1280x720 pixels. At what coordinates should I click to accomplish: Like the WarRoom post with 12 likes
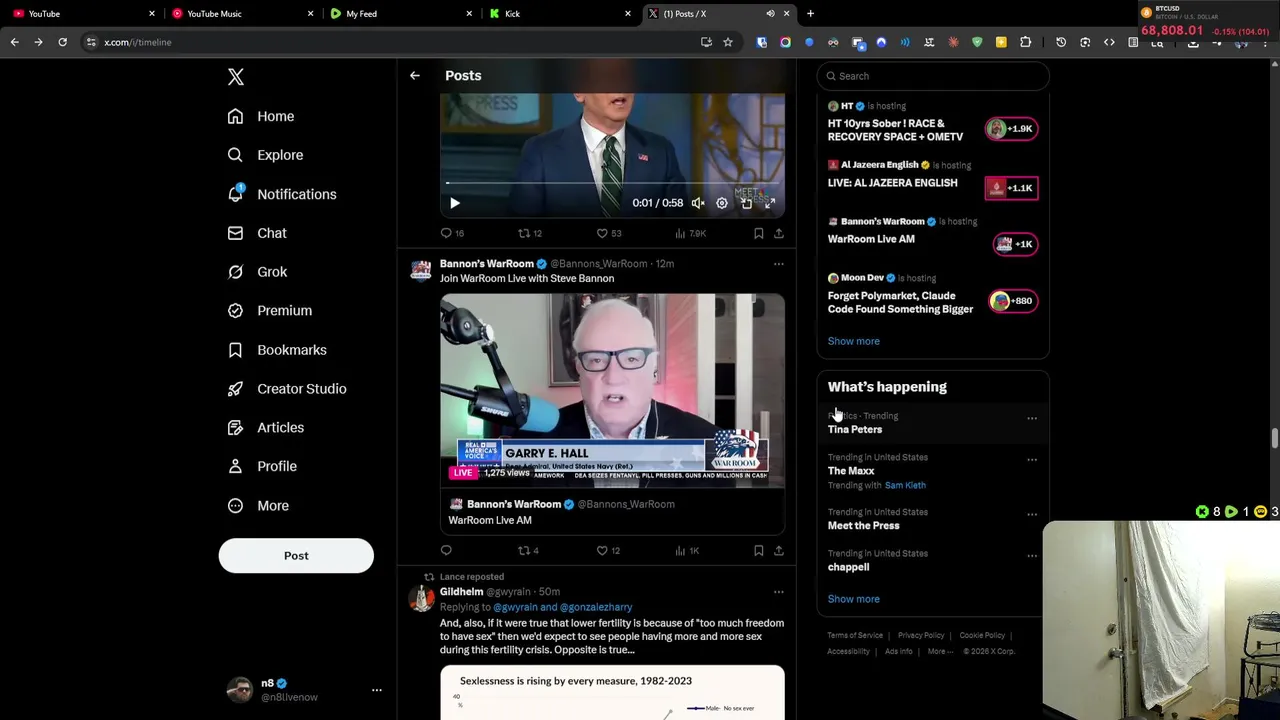tap(609, 550)
